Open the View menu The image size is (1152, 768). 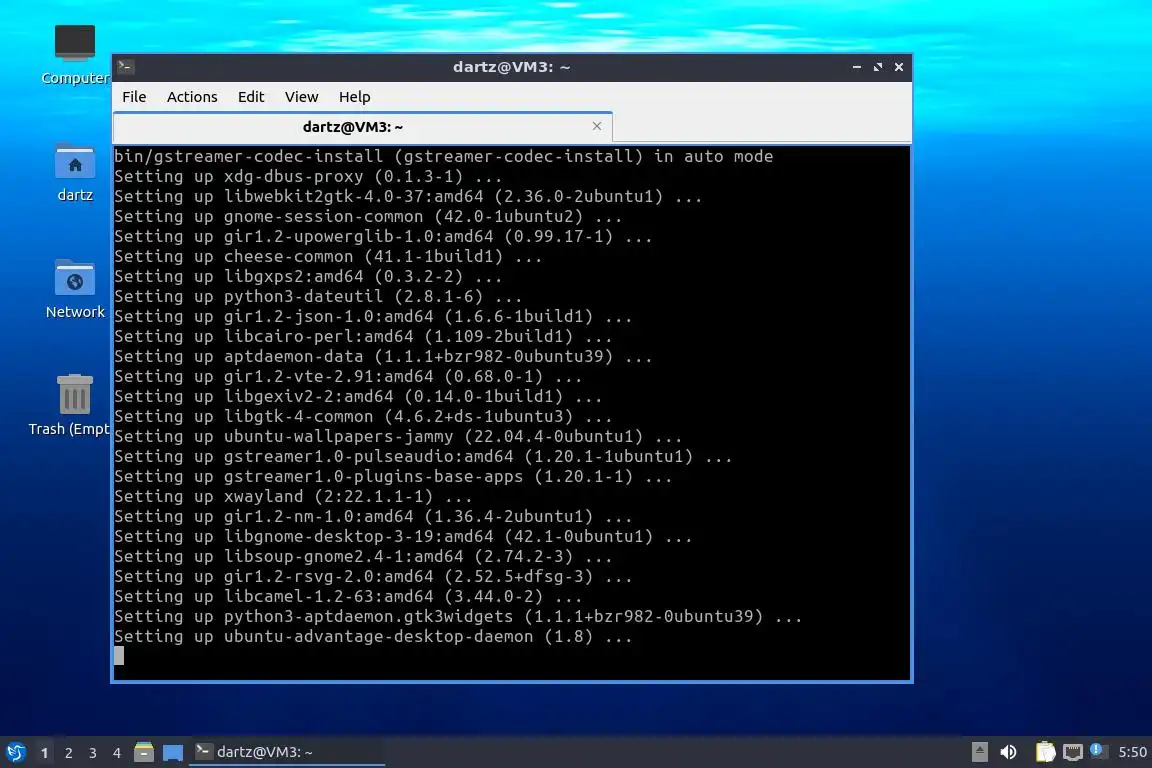pyautogui.click(x=301, y=97)
